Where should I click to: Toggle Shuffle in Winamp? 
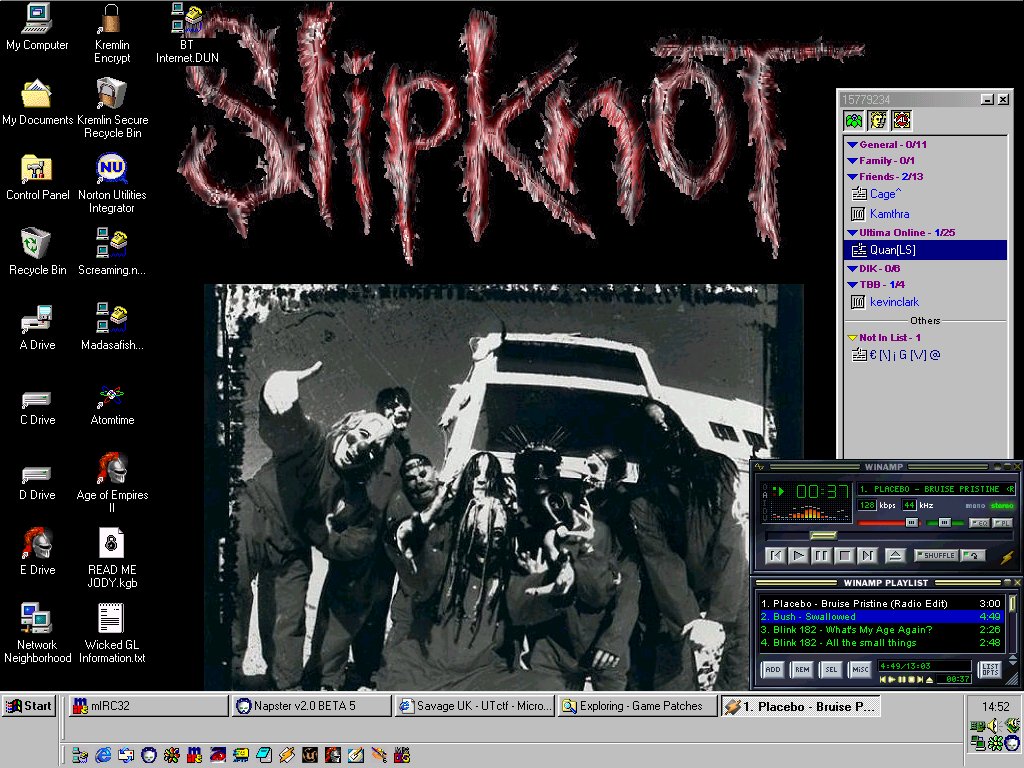[x=936, y=555]
